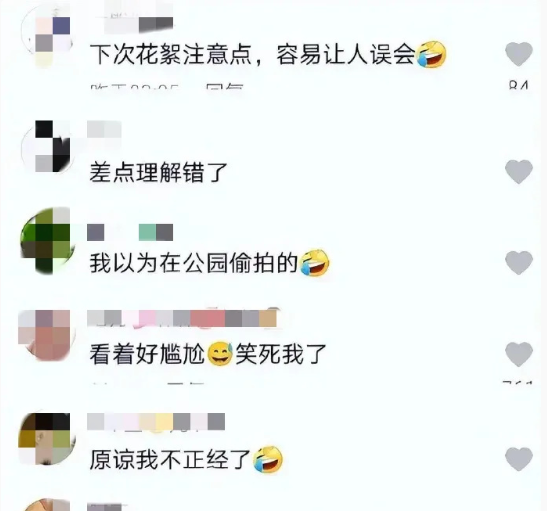Screen dimensions: 547x511
Task: Like the comment '下次花絮注意点'
Action: 519,54
